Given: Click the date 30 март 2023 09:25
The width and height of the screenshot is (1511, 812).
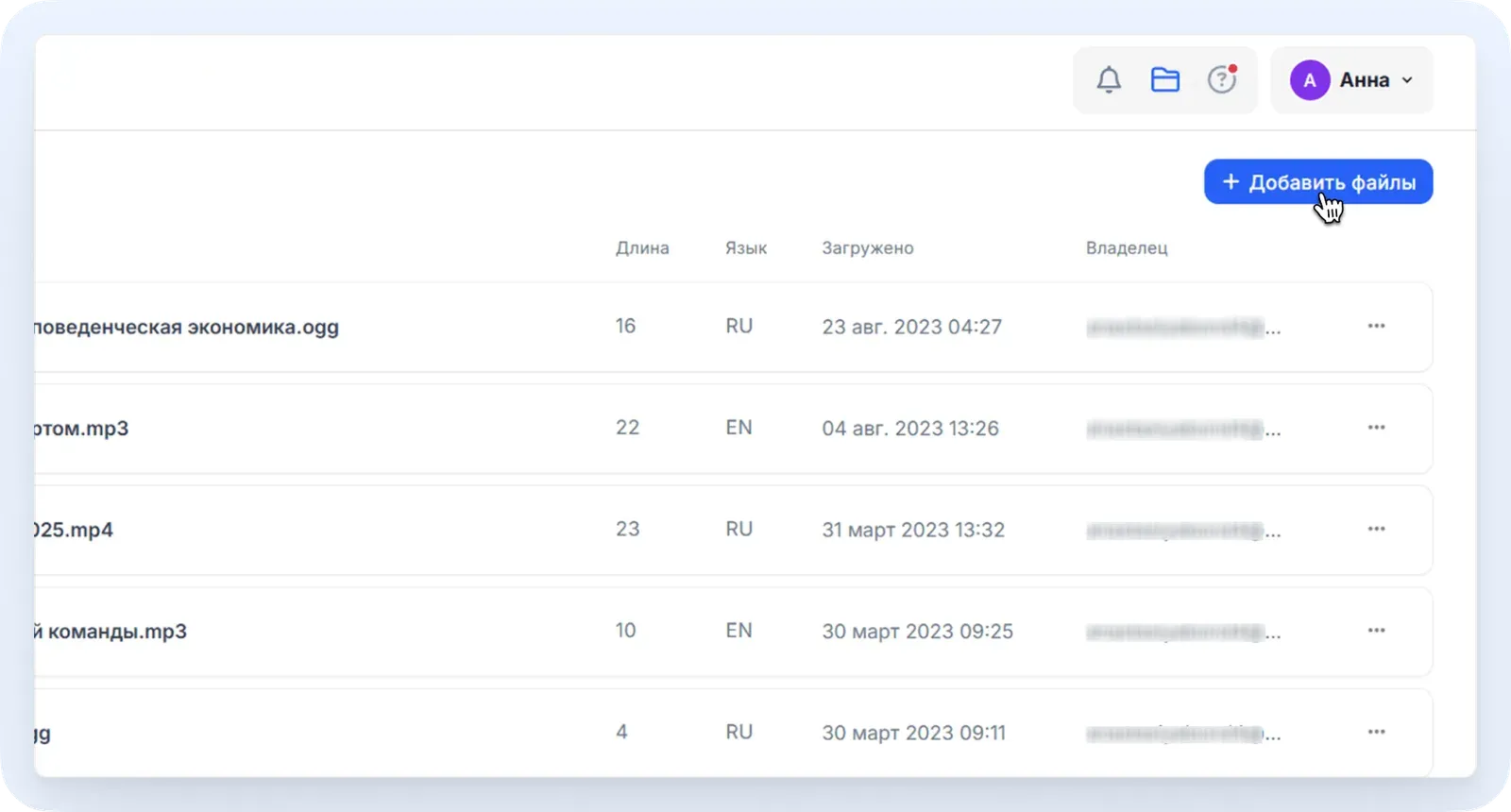Looking at the screenshot, I should click(917, 632).
